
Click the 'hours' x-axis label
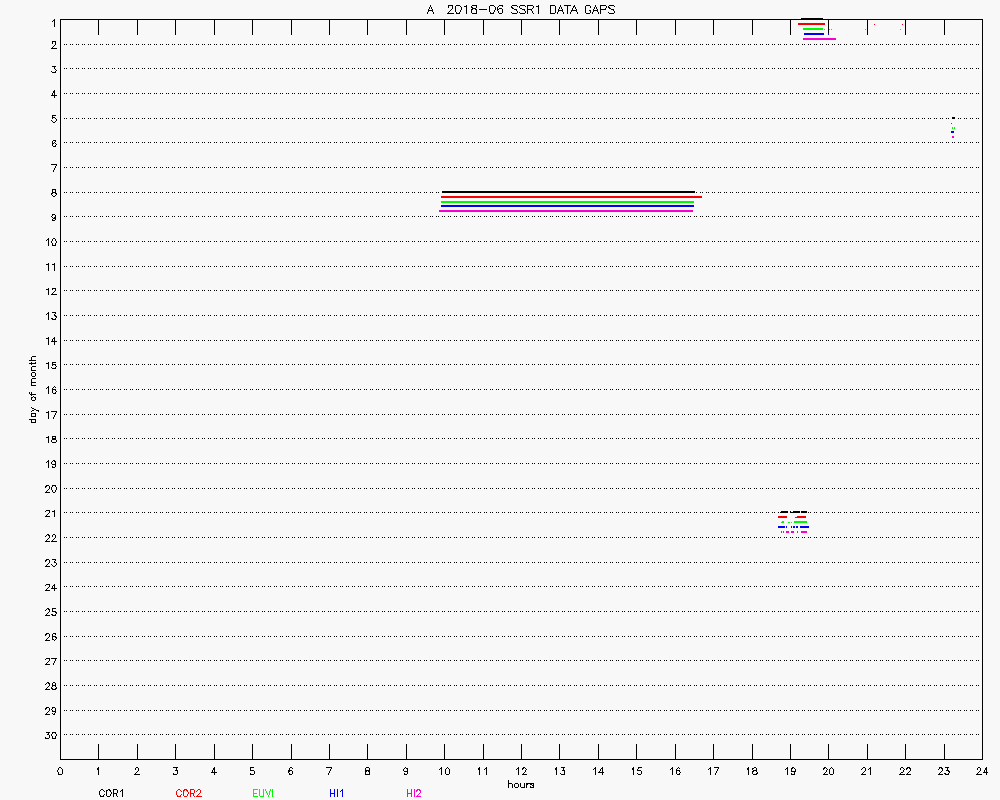520,784
